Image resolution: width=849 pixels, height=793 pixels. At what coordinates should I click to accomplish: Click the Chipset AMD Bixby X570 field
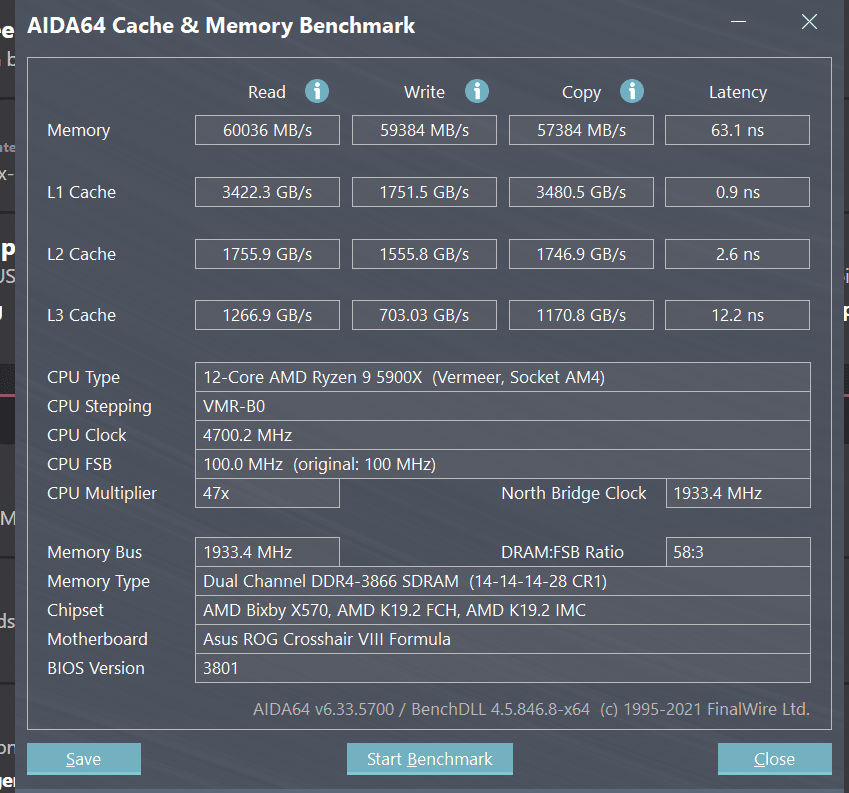pos(503,610)
